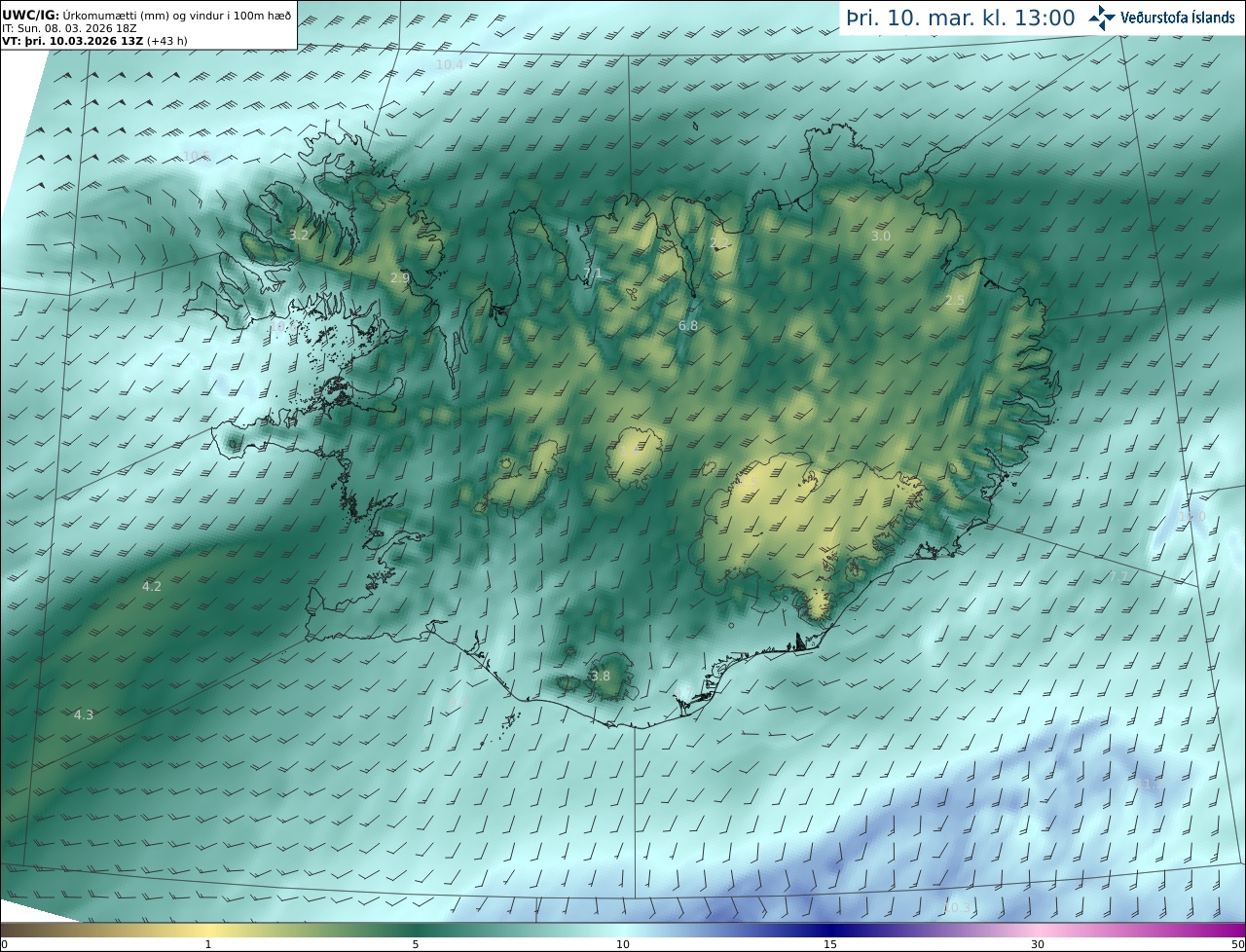Click the 4.2 value over the southwest ocean
Image resolution: width=1246 pixels, height=952 pixels.
[152, 586]
